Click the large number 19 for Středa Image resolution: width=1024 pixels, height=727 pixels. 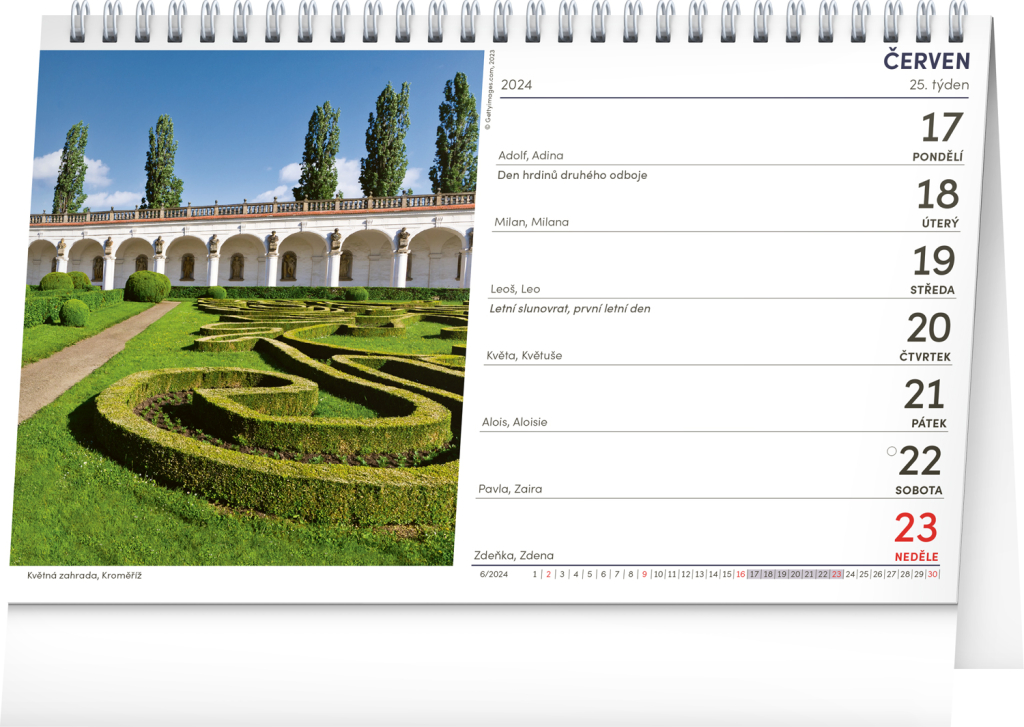click(x=933, y=262)
